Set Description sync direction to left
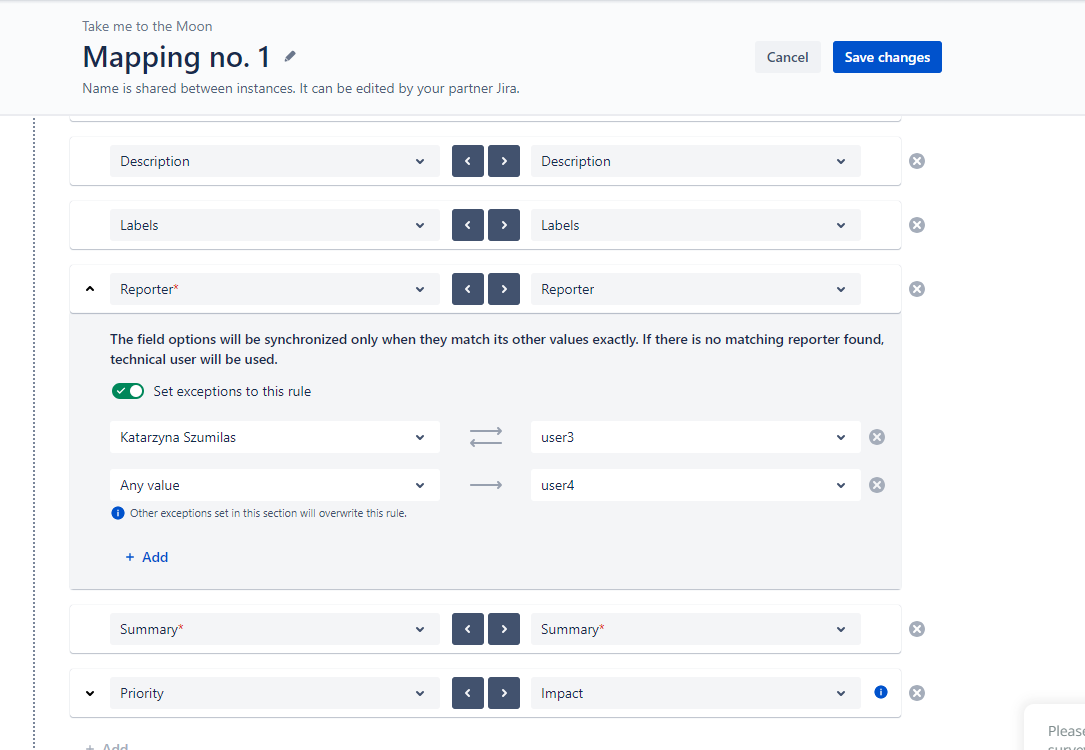 coord(468,161)
